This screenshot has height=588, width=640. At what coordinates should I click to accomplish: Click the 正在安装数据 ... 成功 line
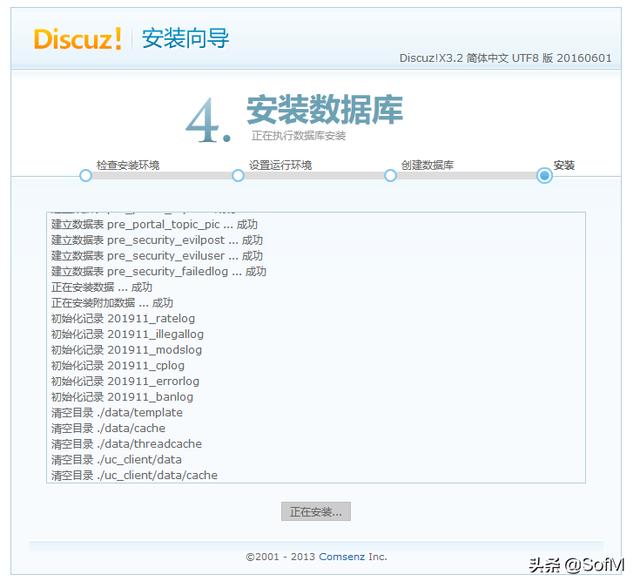[102, 287]
